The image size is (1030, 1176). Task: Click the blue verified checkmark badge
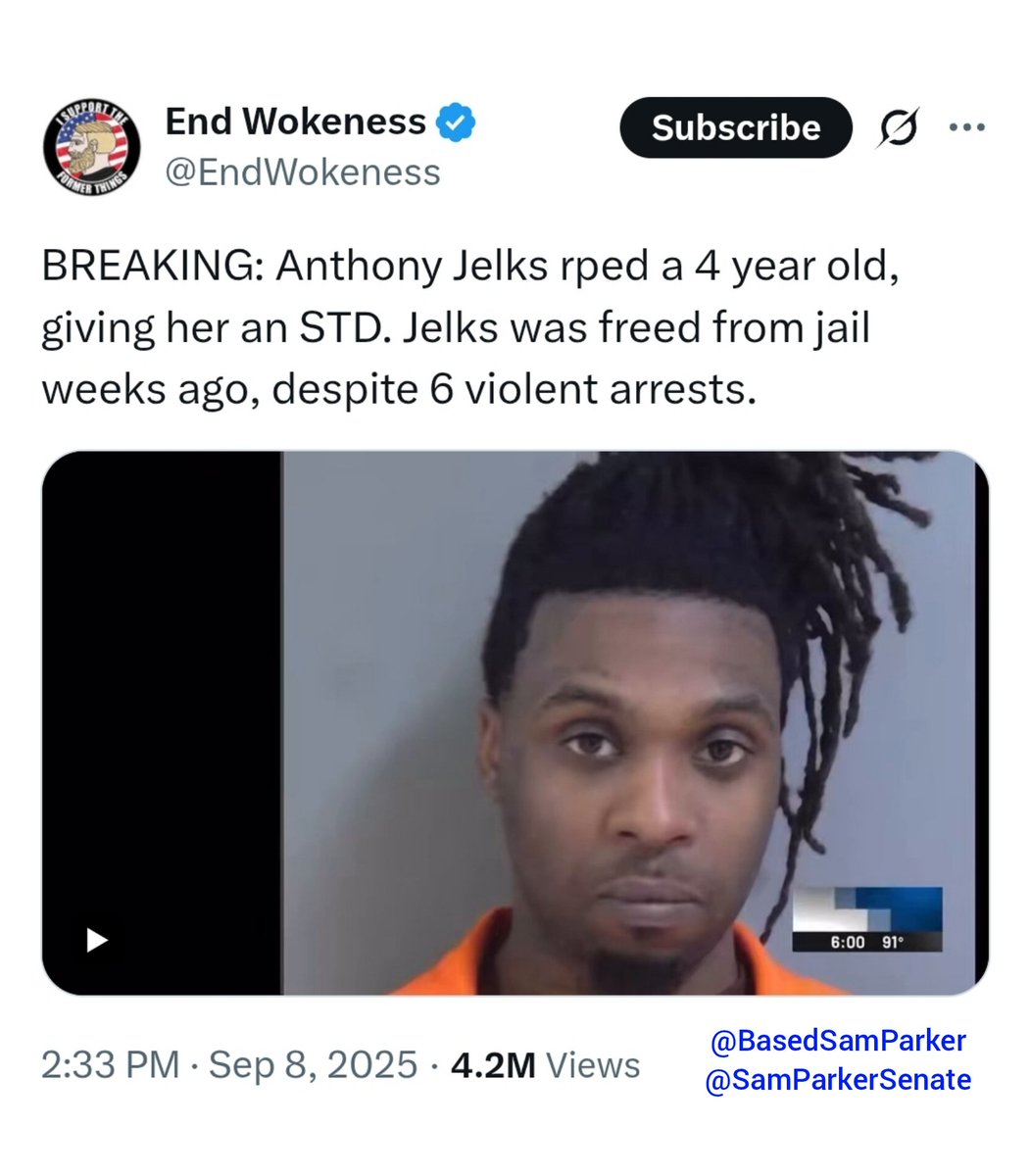pos(457,122)
